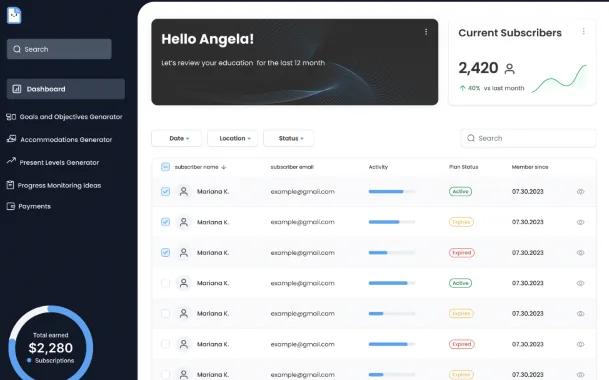Click the Activity column header
Screen dimensions: 609x380
[378, 167]
